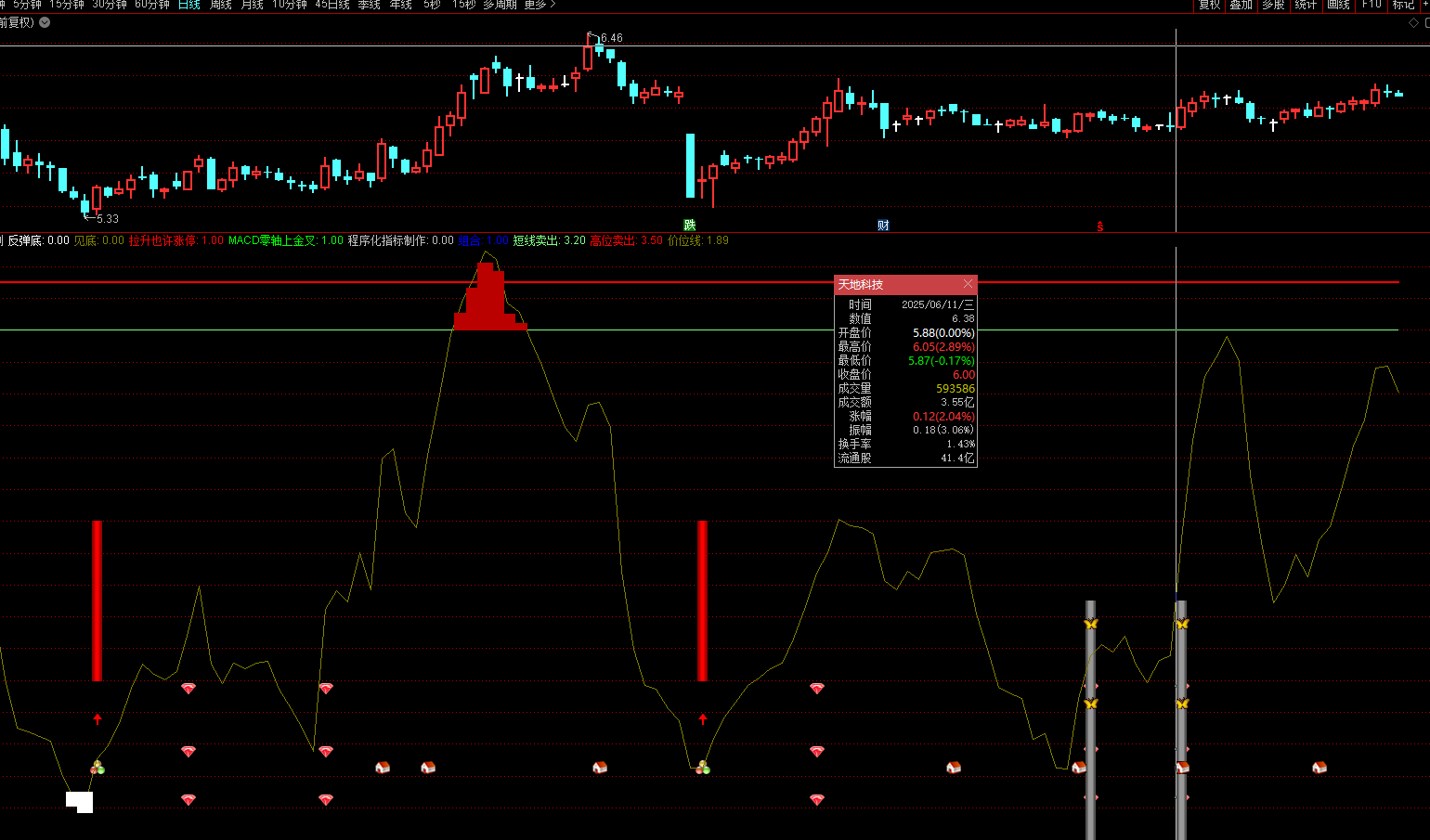Expand the 更多 periods menu
This screenshot has height=840, width=1430.
pos(539,5)
